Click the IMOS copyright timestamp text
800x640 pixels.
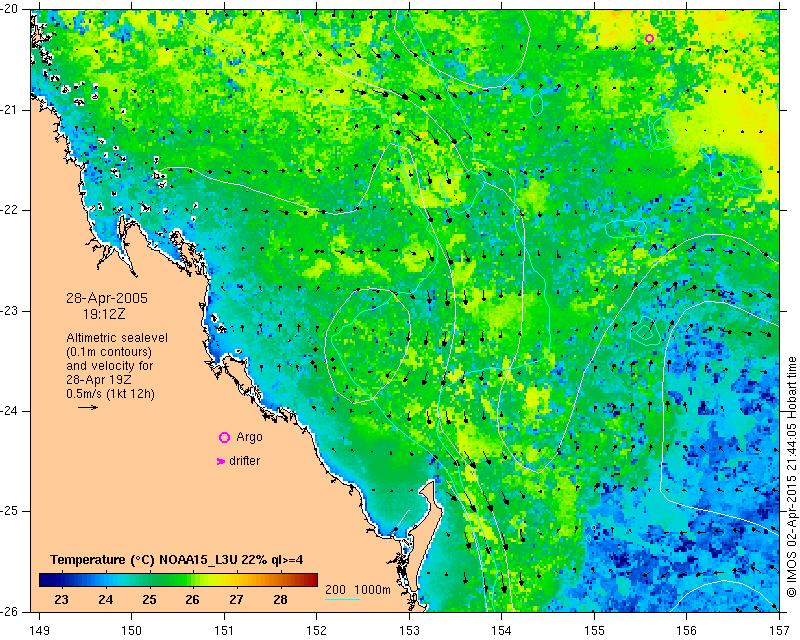(791, 477)
